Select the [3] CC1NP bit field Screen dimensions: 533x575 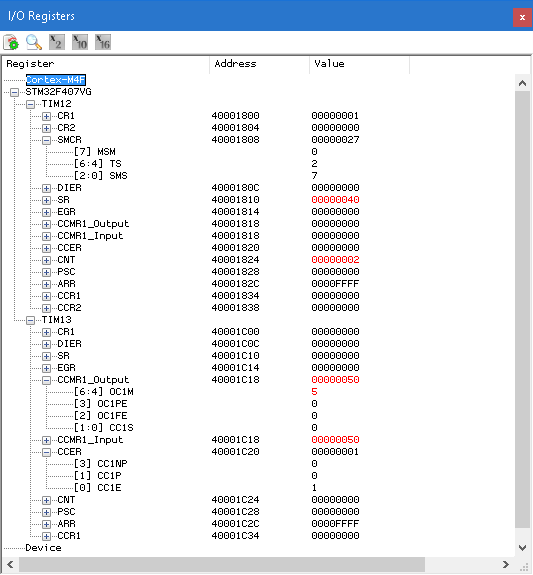101,464
